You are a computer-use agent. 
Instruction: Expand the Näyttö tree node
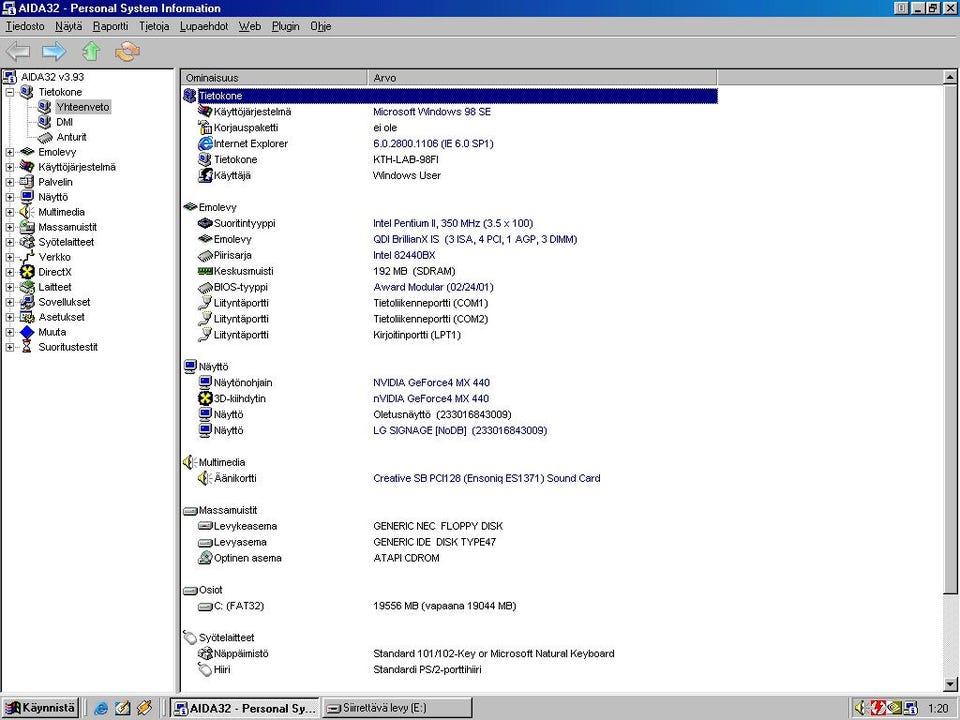10,197
